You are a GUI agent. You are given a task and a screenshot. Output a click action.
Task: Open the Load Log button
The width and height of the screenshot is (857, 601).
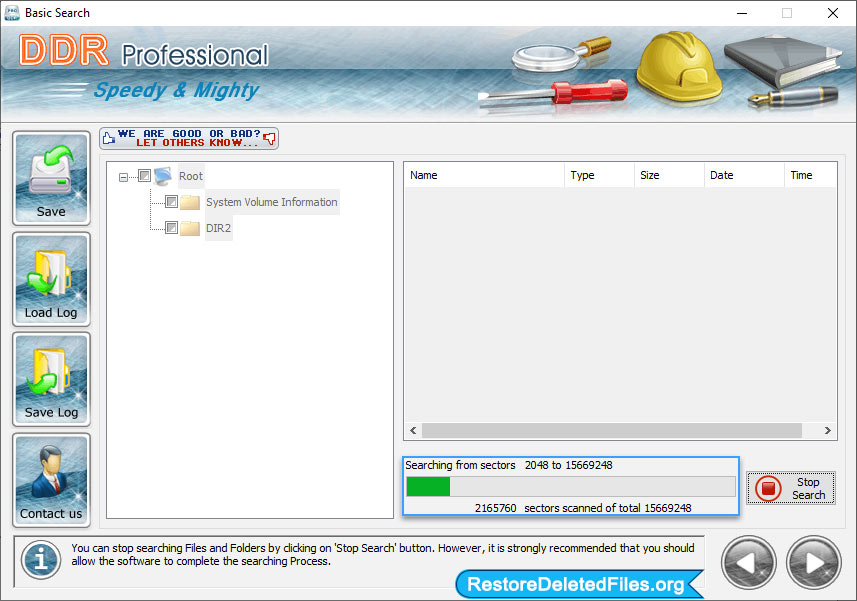pyautogui.click(x=51, y=279)
